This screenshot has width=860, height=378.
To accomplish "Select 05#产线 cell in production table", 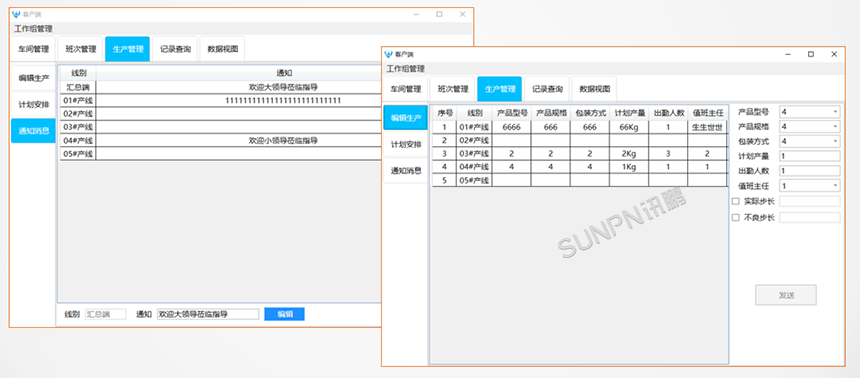I will pos(474,180).
